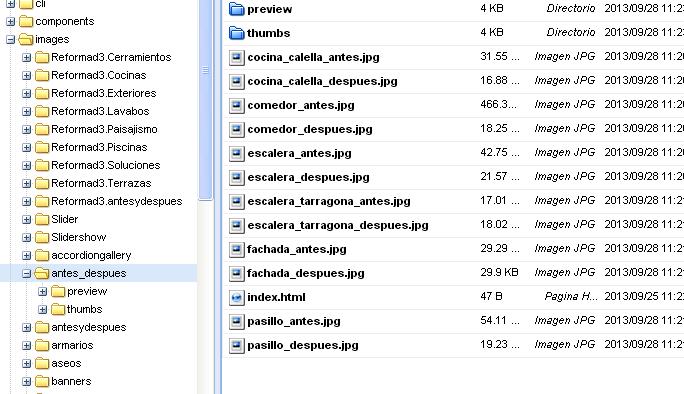
Task: Collapse the antes_despues tree node
Action: (27, 274)
